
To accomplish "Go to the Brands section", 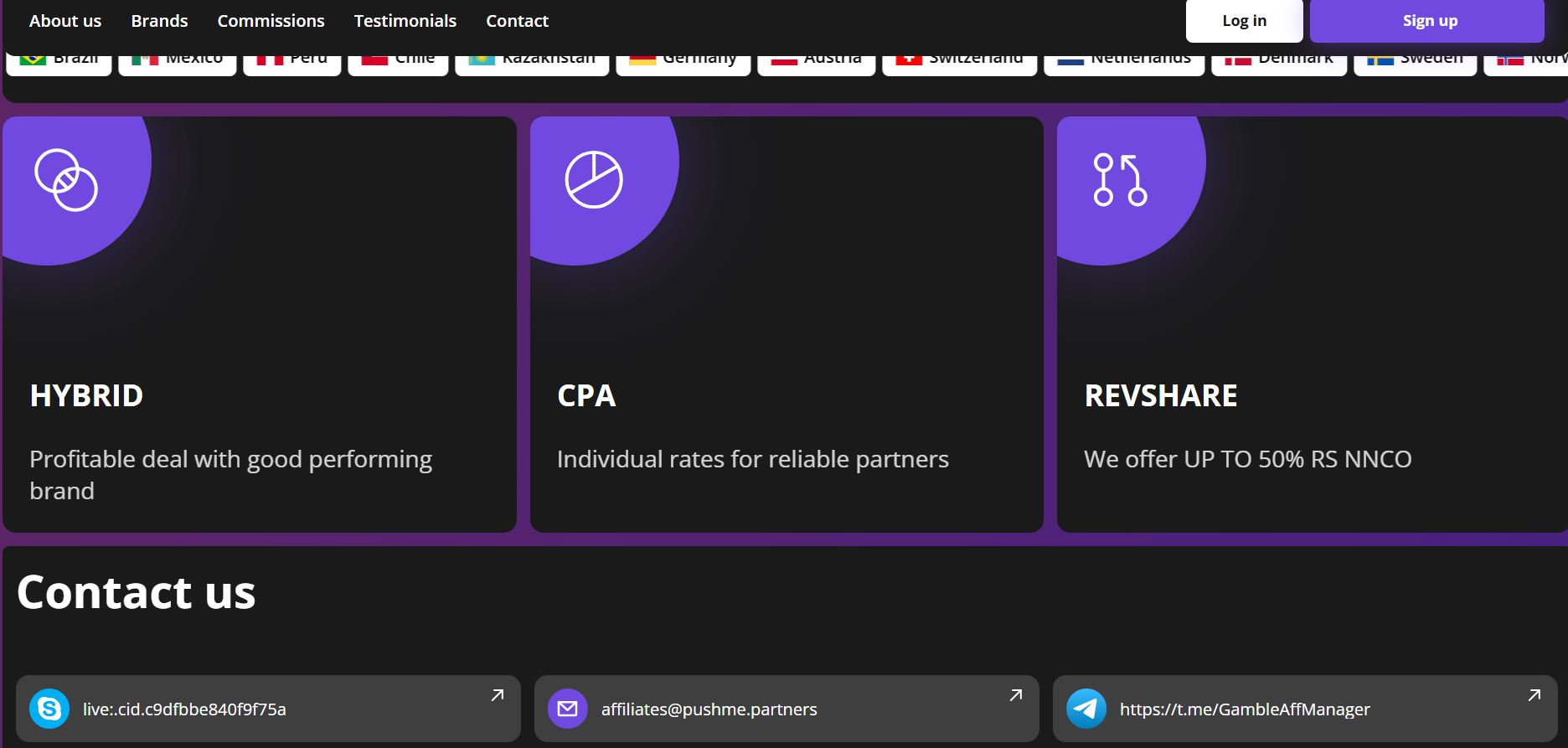I will tap(159, 21).
